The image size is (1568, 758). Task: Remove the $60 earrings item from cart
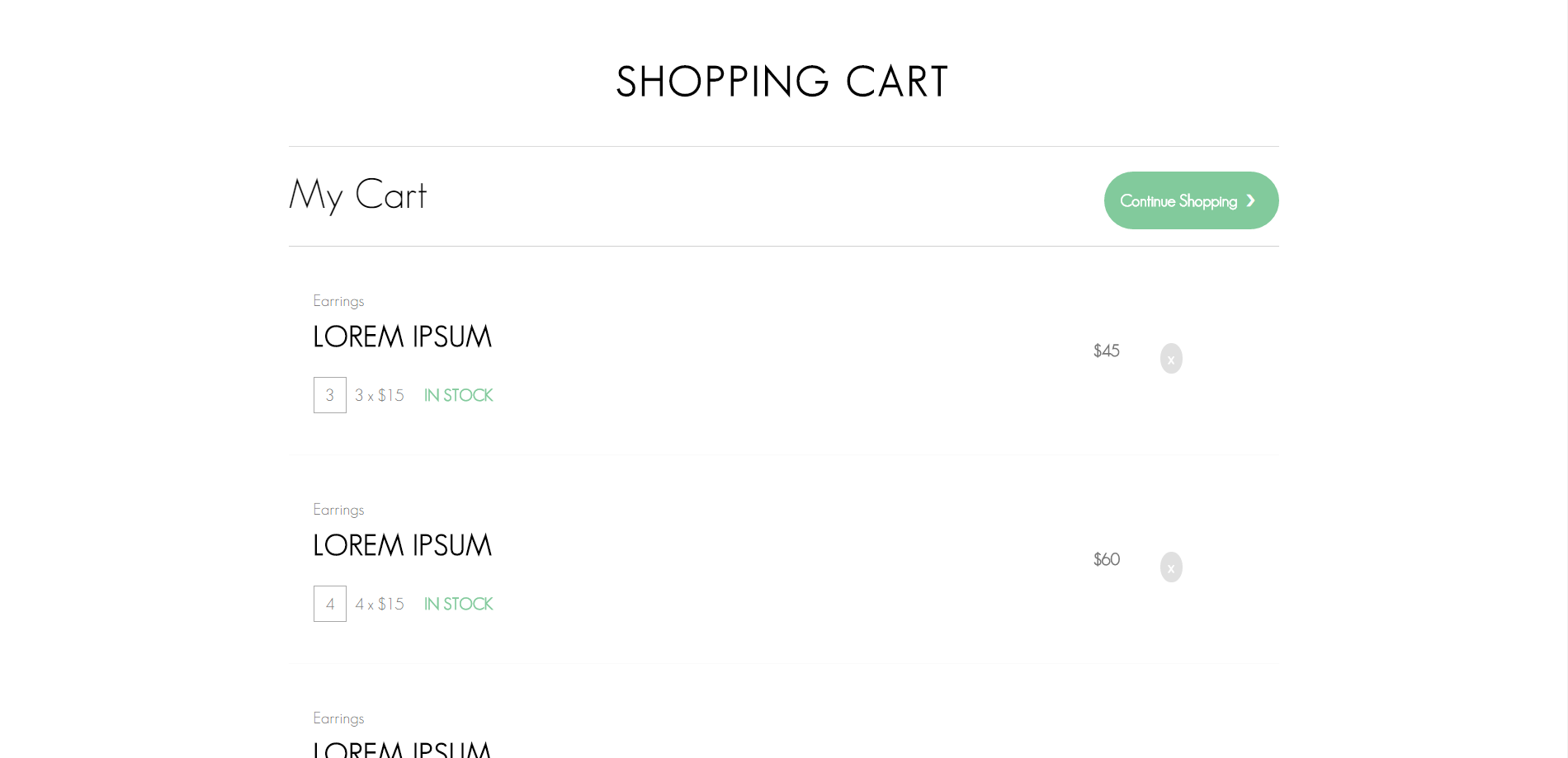click(1171, 567)
